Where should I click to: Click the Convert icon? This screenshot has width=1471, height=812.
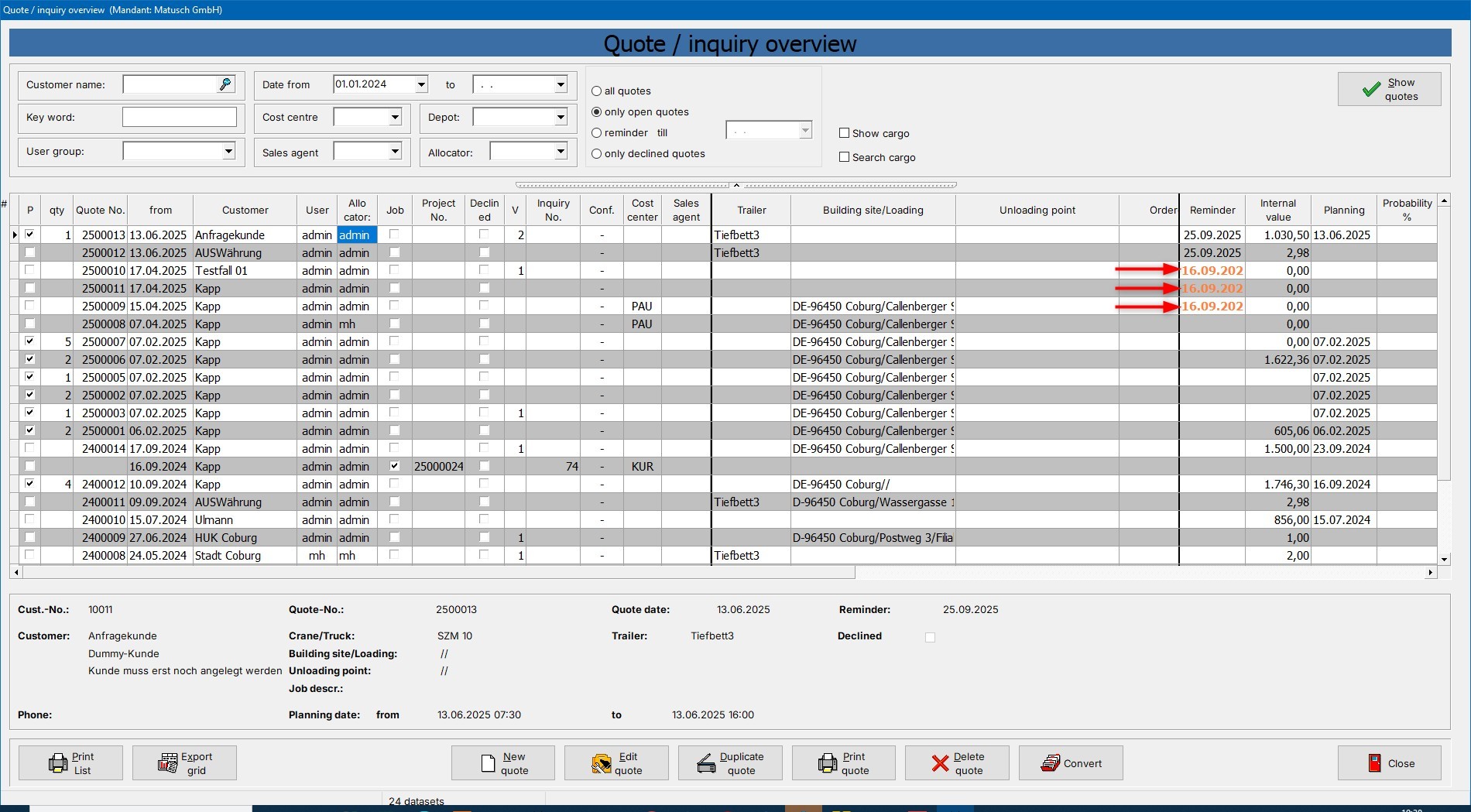[1050, 763]
